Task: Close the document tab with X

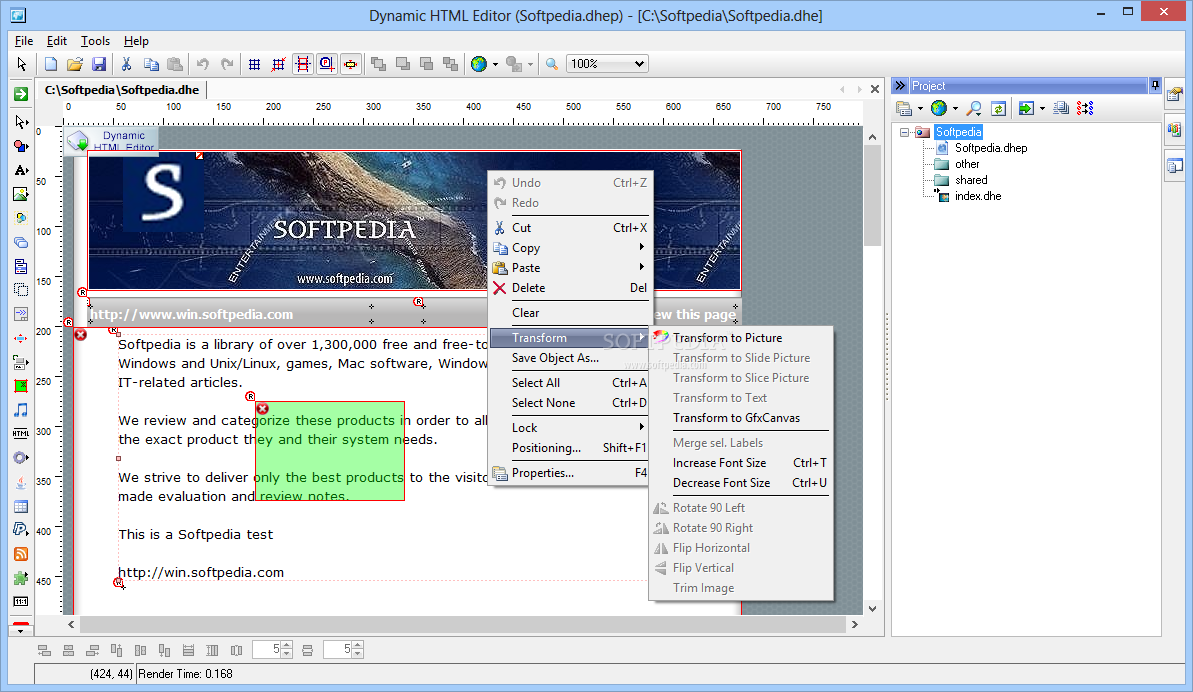Action: 875,90
